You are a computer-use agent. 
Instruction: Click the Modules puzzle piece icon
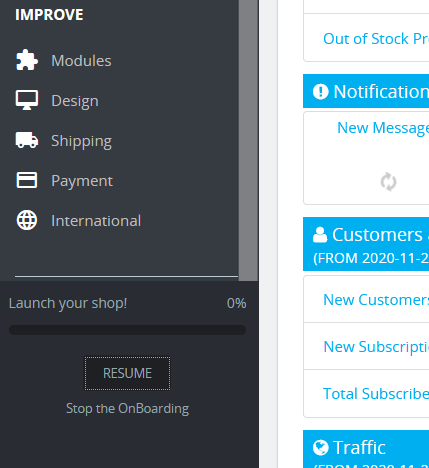(27, 60)
